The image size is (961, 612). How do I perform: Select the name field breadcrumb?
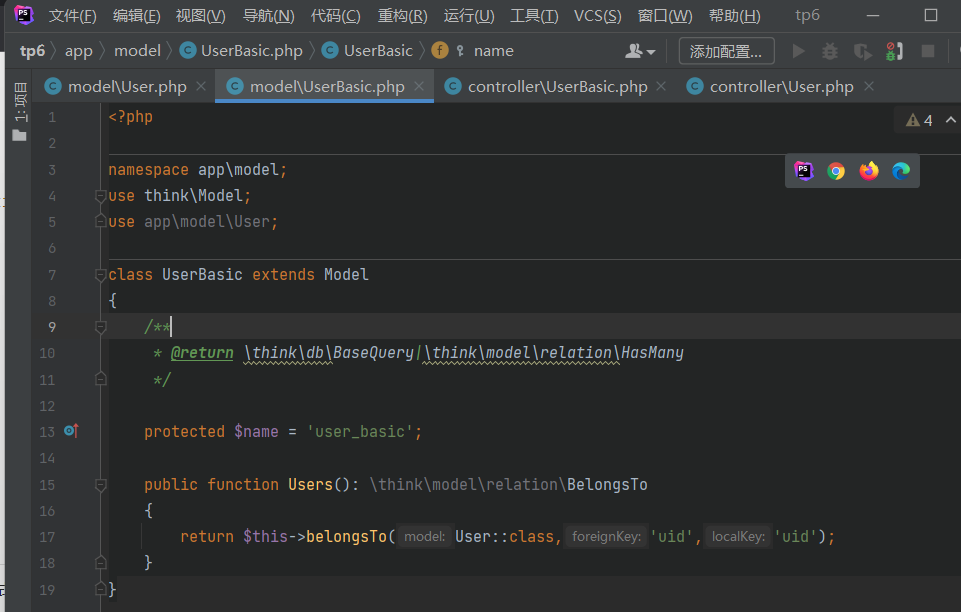[473, 51]
